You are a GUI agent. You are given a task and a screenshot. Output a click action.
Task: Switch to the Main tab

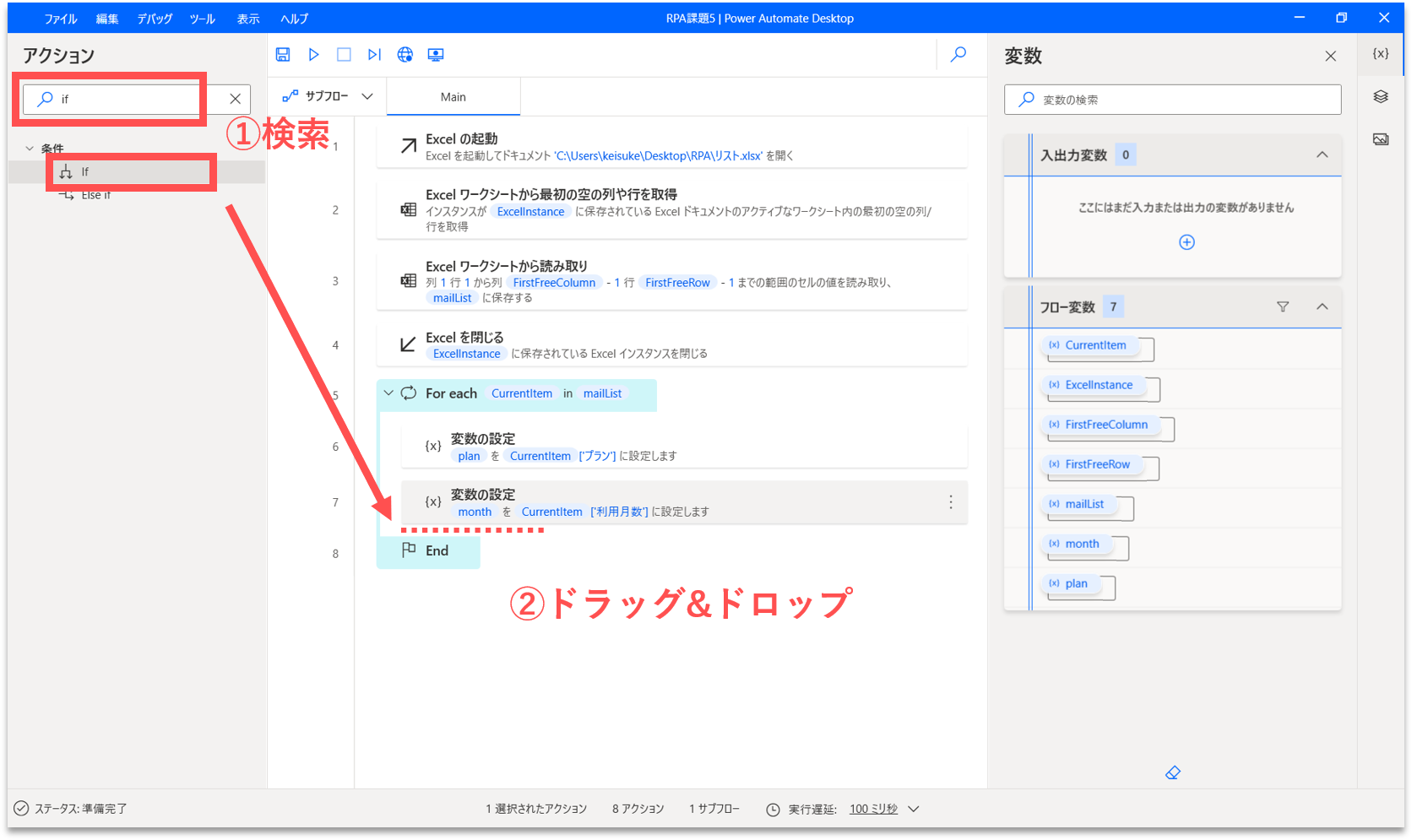(453, 97)
